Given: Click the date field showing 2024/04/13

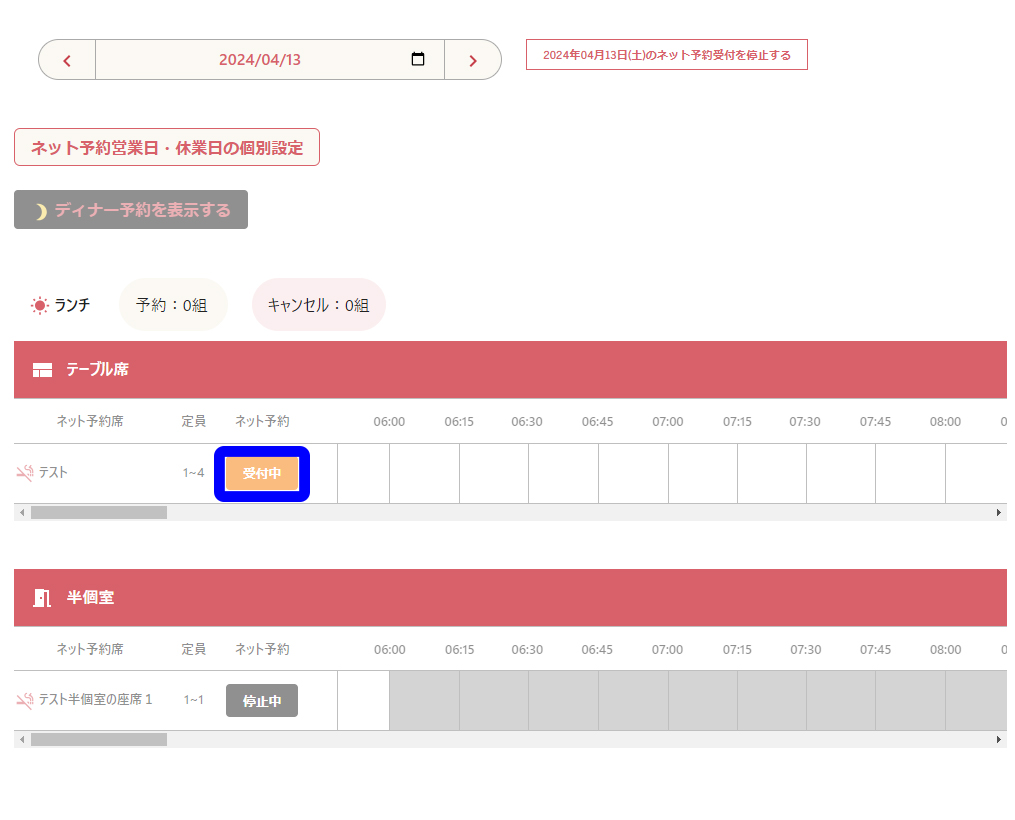Looking at the screenshot, I should point(260,60).
